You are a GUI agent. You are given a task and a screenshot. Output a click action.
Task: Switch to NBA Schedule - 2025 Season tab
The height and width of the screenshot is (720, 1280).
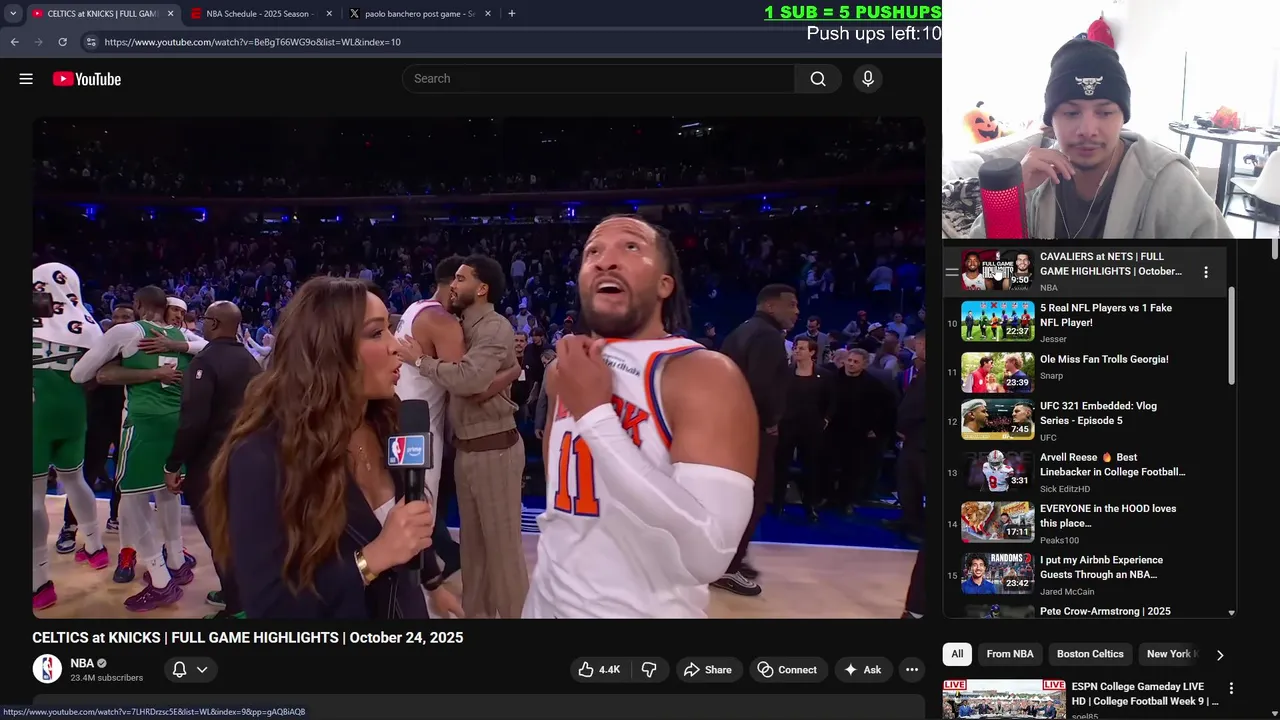259,14
